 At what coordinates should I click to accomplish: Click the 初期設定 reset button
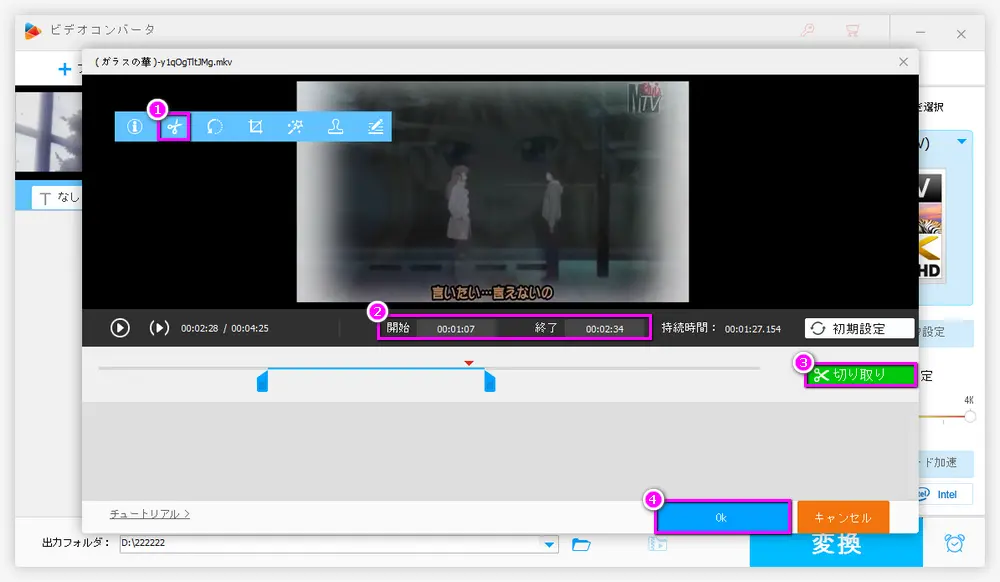[859, 328]
